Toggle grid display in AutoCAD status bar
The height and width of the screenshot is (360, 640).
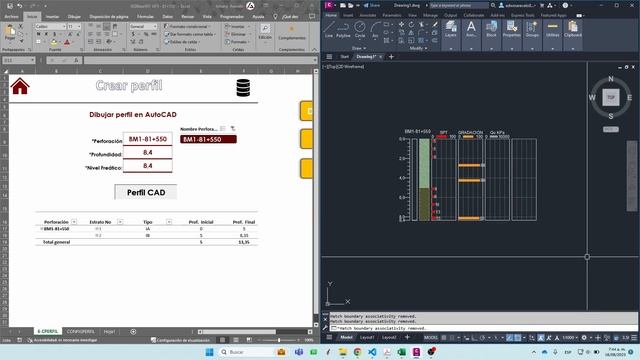444,338
